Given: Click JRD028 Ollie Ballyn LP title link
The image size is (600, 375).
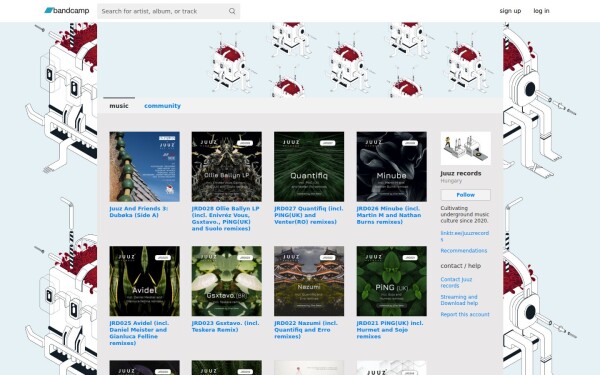Looking at the screenshot, I should pyautogui.click(x=225, y=218).
